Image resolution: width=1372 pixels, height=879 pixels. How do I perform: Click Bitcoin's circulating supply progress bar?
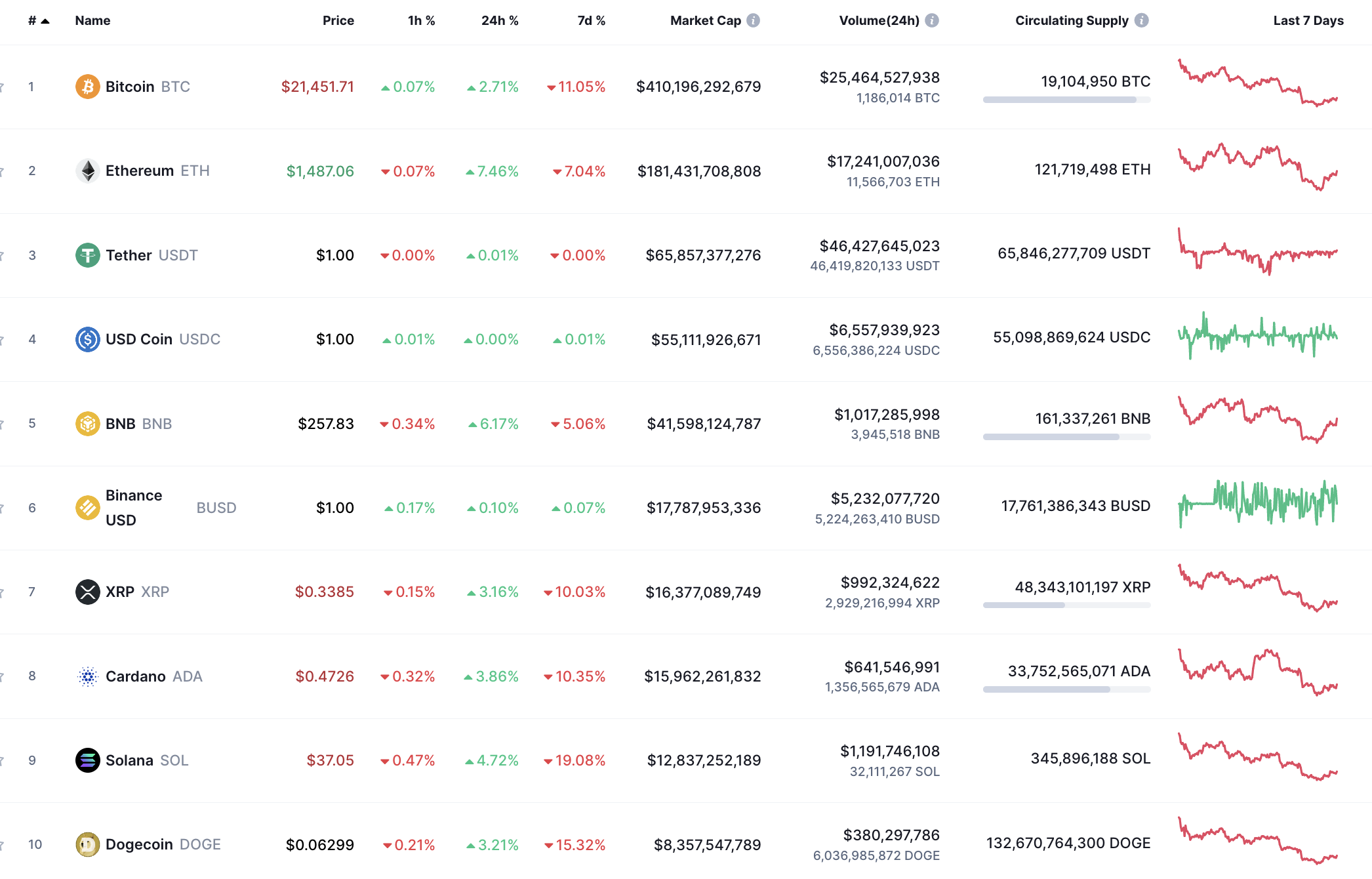[x=1066, y=100]
